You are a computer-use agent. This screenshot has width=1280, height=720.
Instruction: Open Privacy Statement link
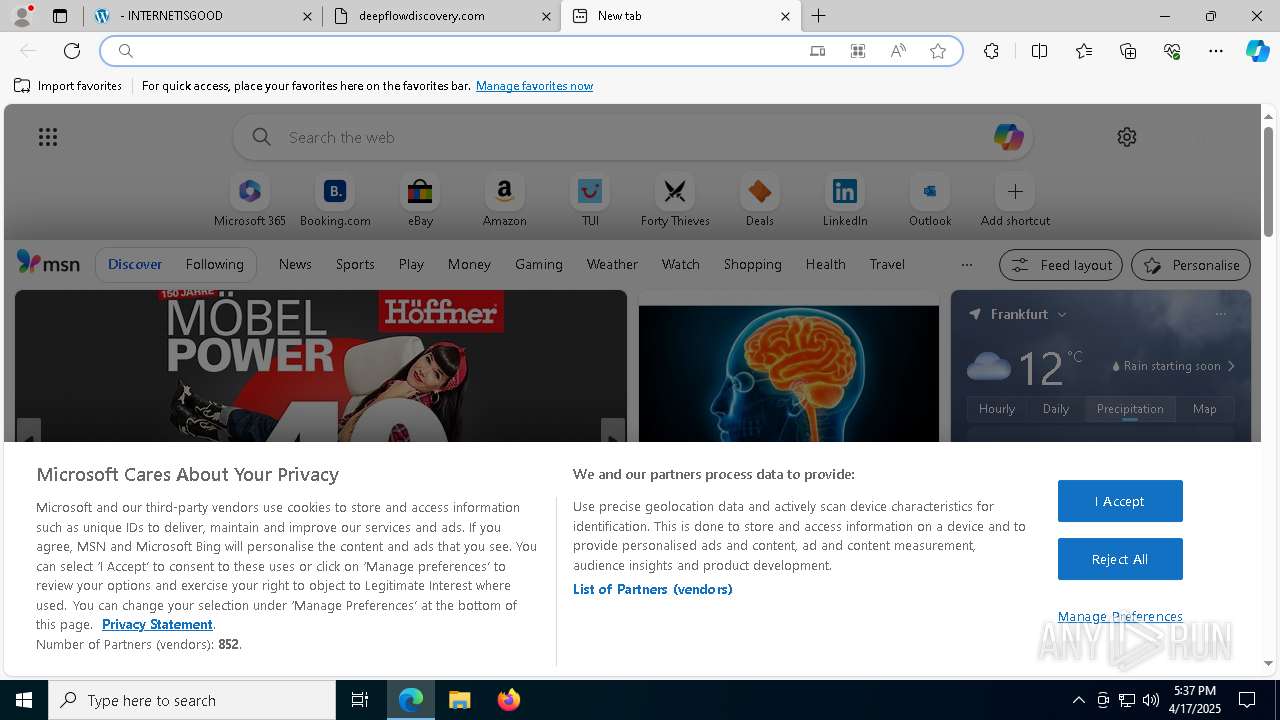pyautogui.click(x=157, y=624)
